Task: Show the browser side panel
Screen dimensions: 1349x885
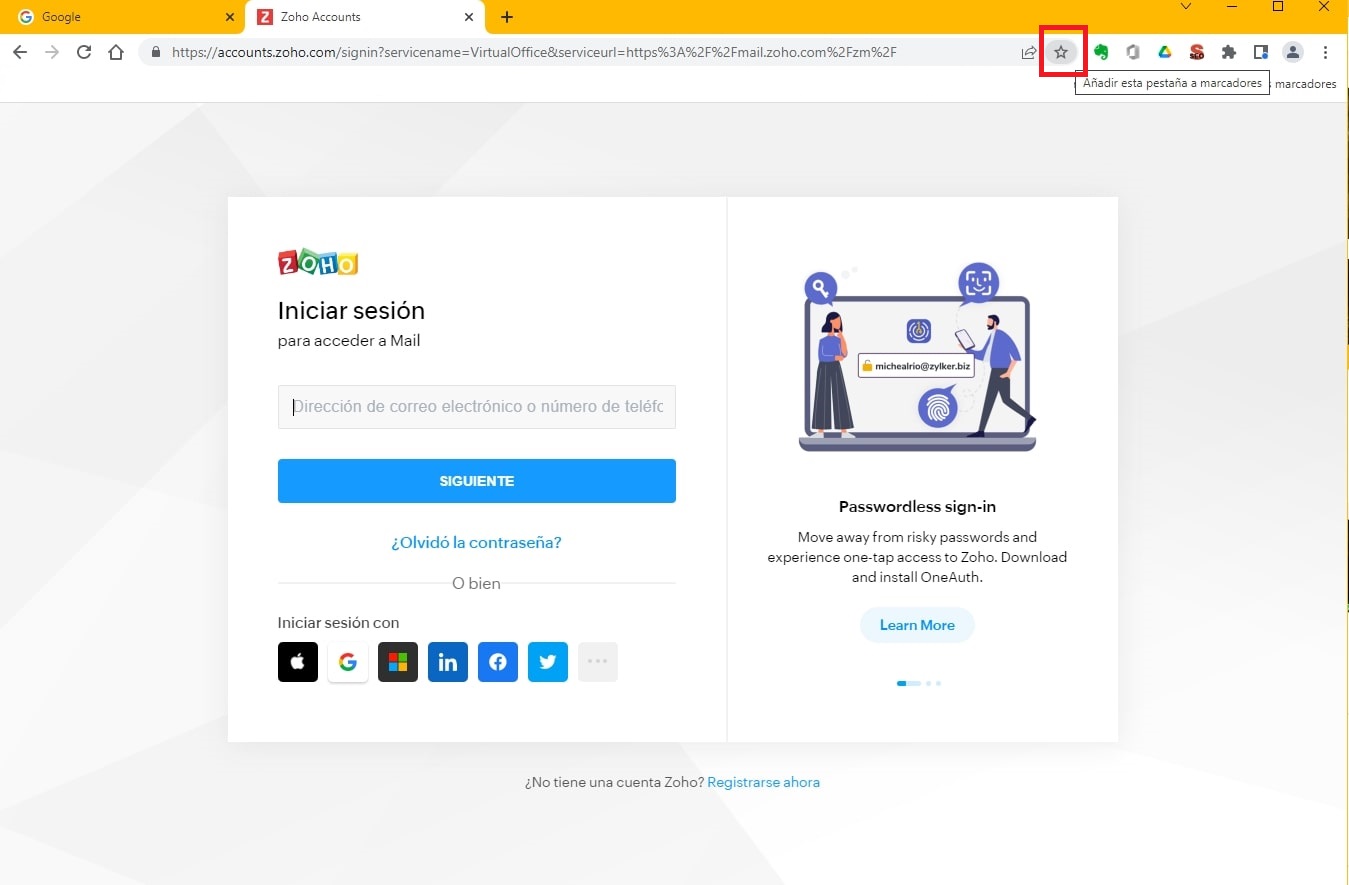Action: click(1261, 52)
